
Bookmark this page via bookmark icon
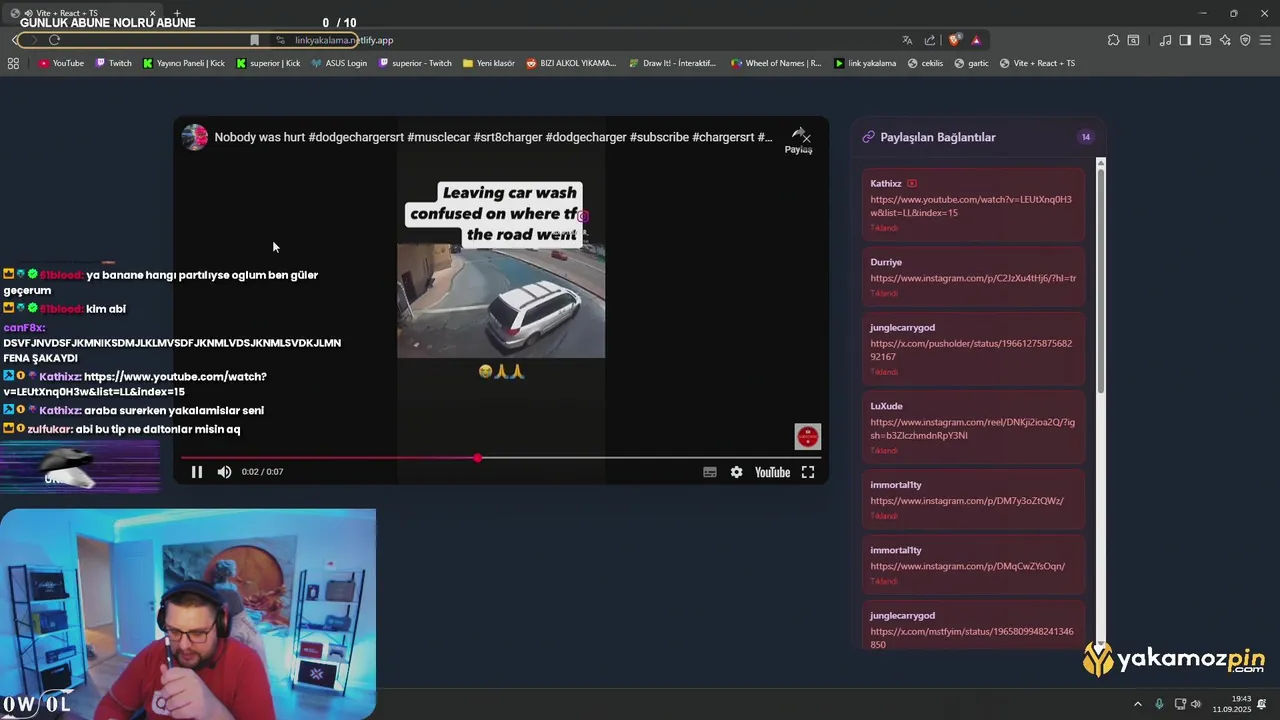[x=255, y=40]
